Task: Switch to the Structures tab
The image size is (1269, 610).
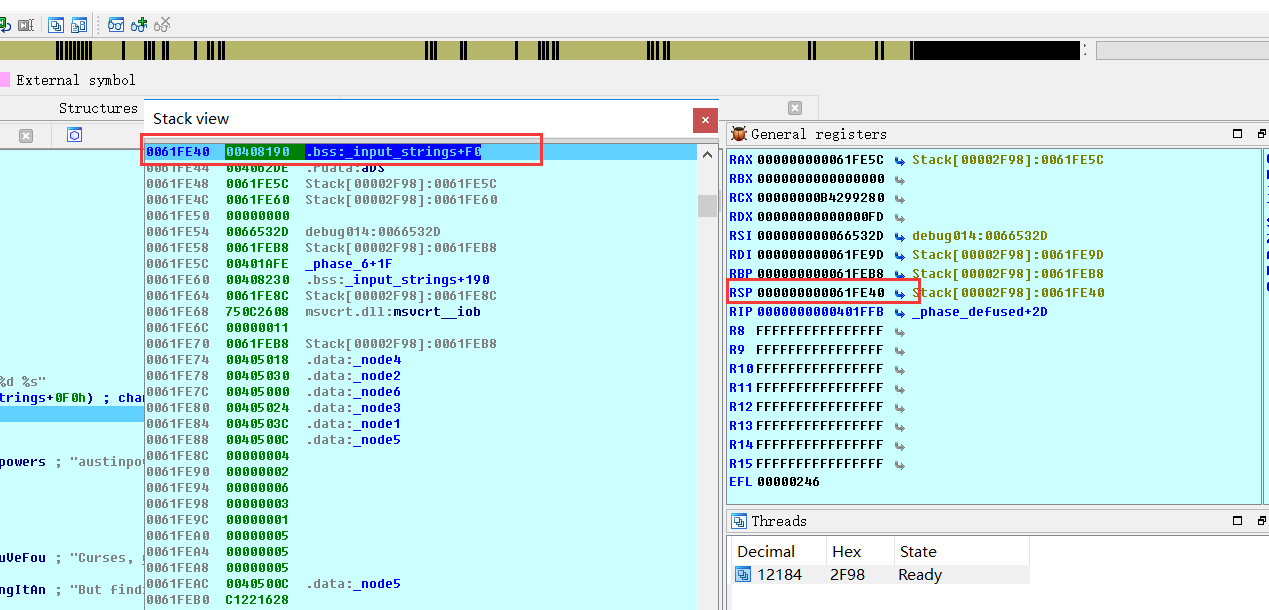Action: 98,108
